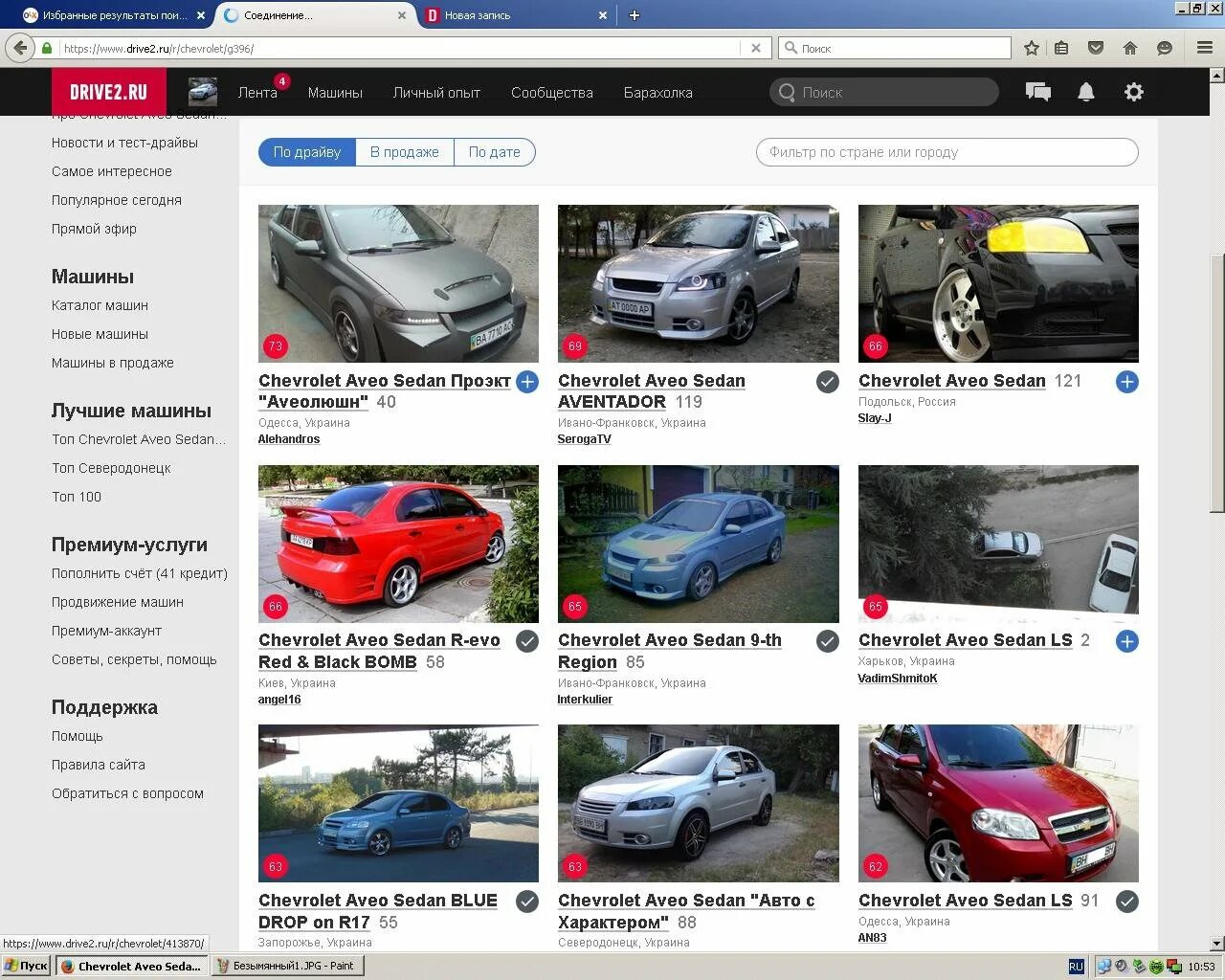Screen dimensions: 1225x980
Task: Open the Сообщества menu item
Action: coord(552,93)
